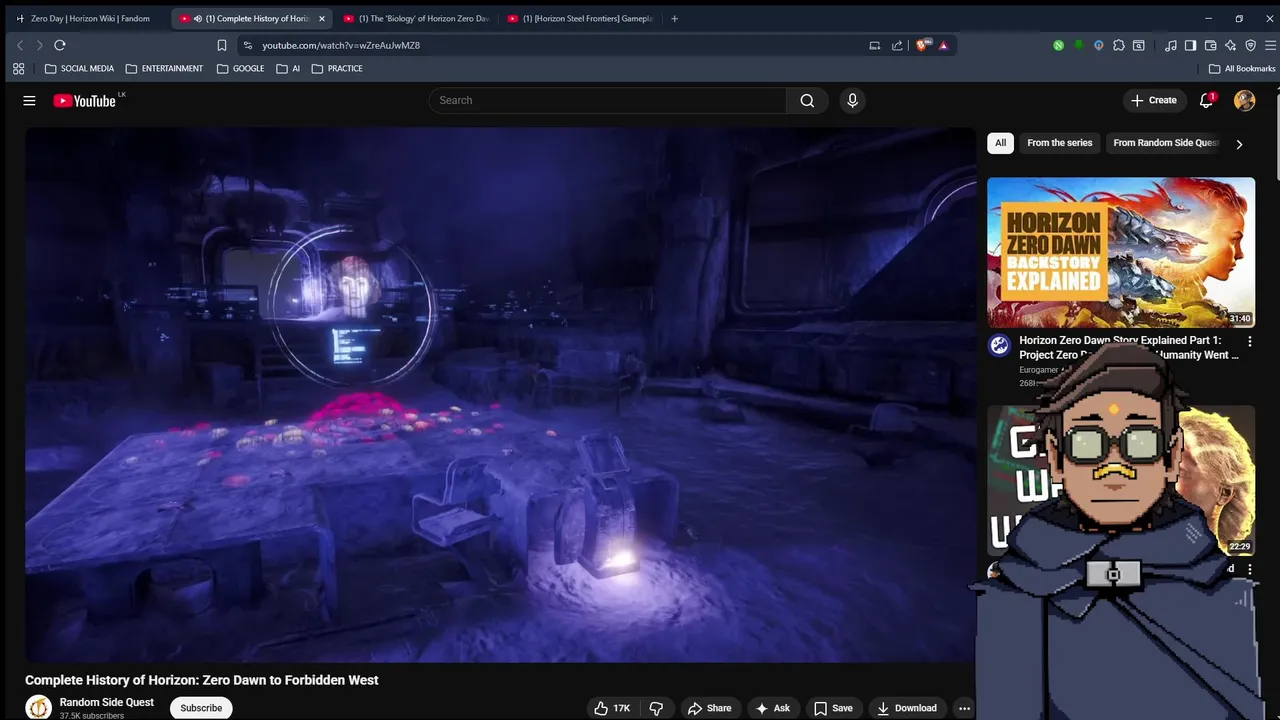Like the video with thumbs up

click(x=612, y=708)
